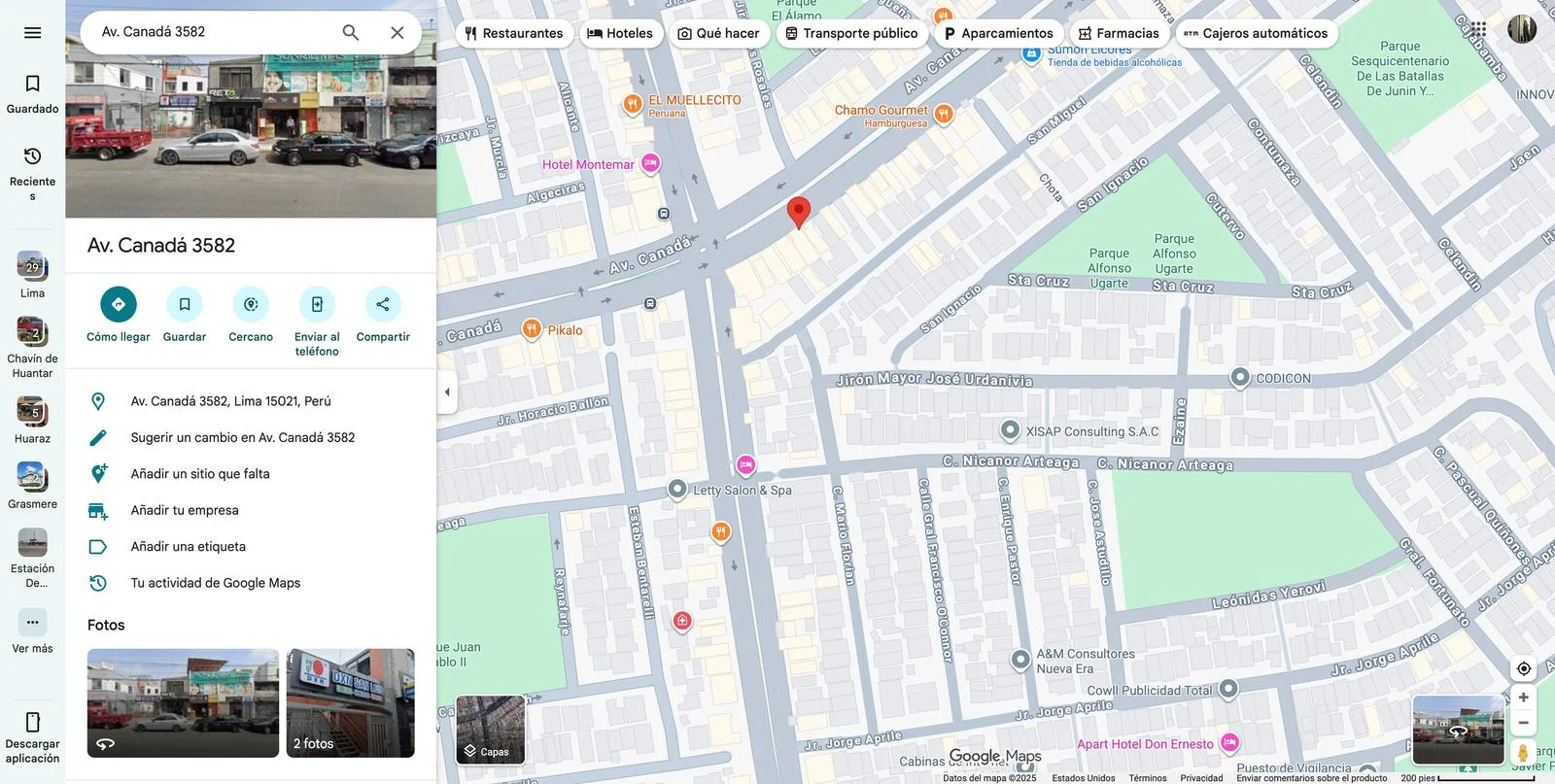The height and width of the screenshot is (784, 1555).
Task: Center map on my location
Action: pyautogui.click(x=1523, y=668)
